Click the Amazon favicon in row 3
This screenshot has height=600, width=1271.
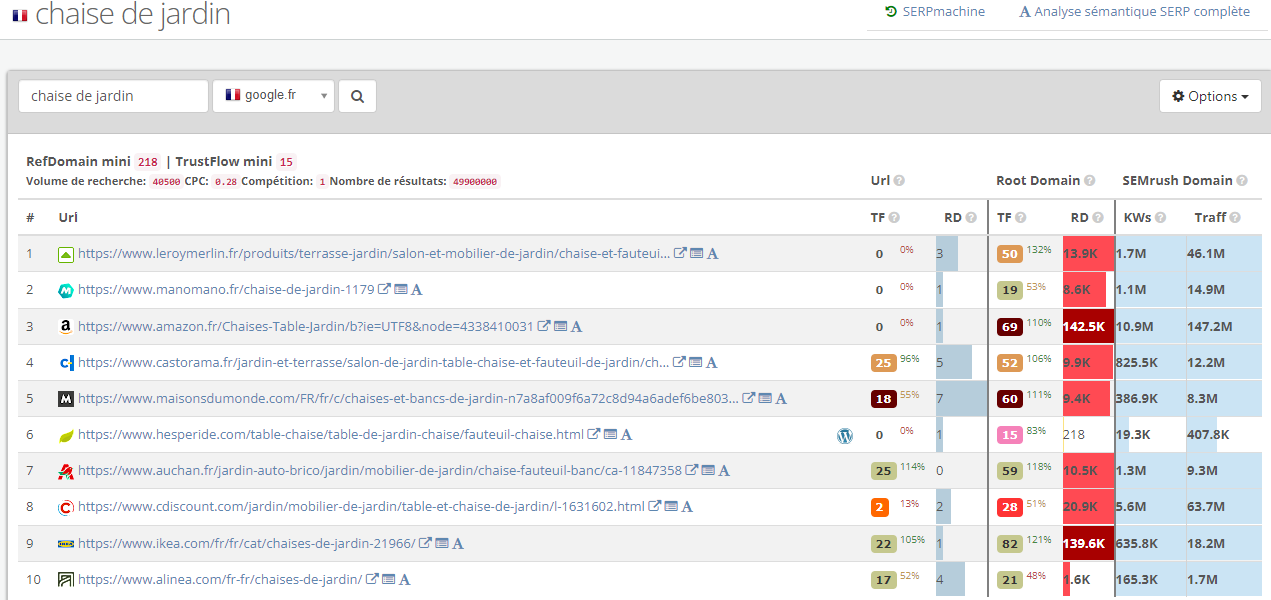click(66, 326)
